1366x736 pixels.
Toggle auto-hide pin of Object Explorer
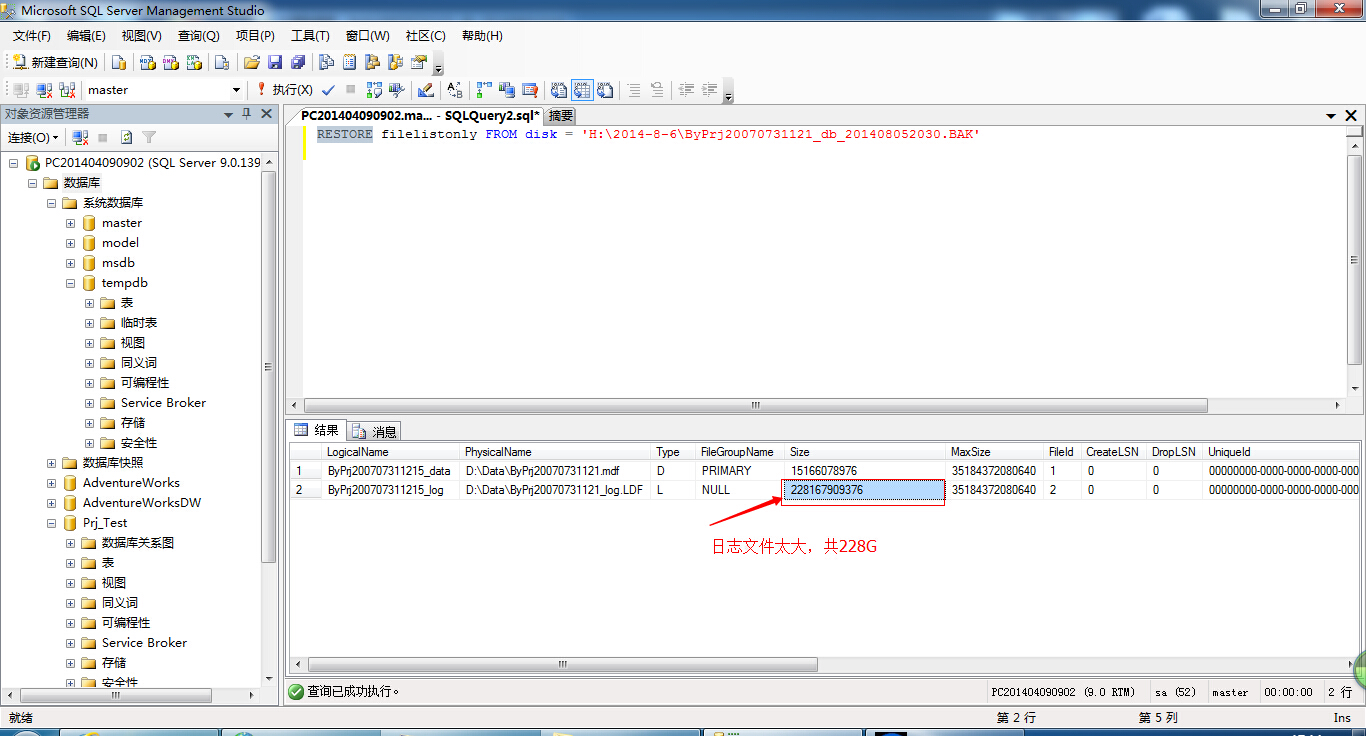click(247, 114)
